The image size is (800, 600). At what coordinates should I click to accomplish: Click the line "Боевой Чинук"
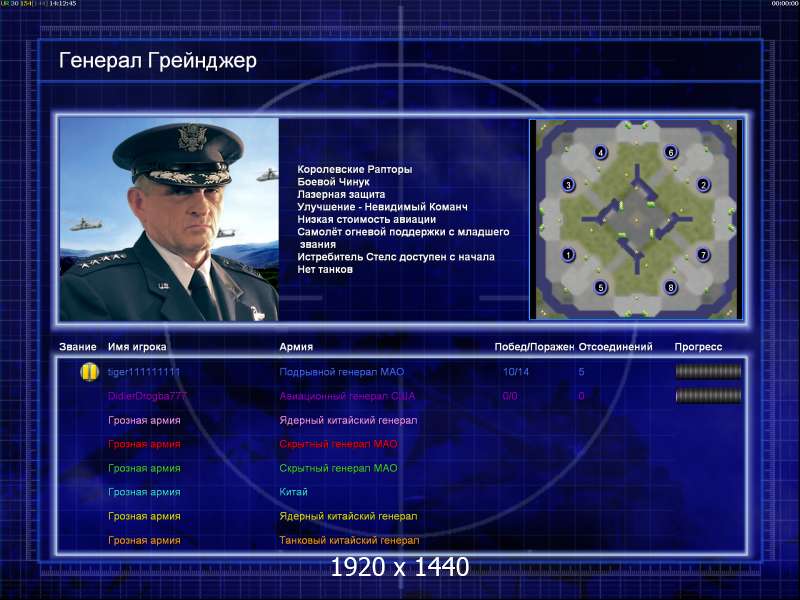coord(333,182)
